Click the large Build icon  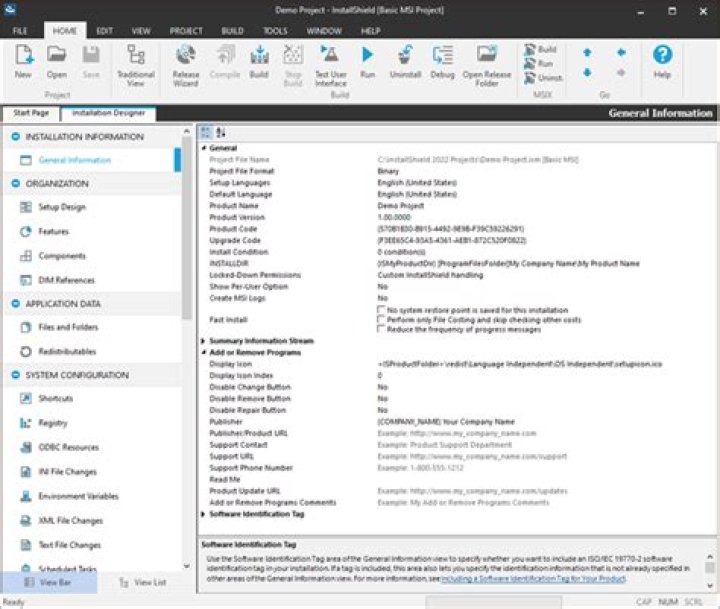[x=259, y=55]
